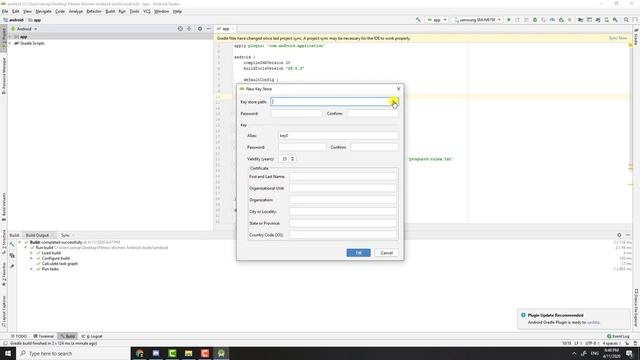Expand the Run tasks node
640x360 pixels.
[31, 269]
